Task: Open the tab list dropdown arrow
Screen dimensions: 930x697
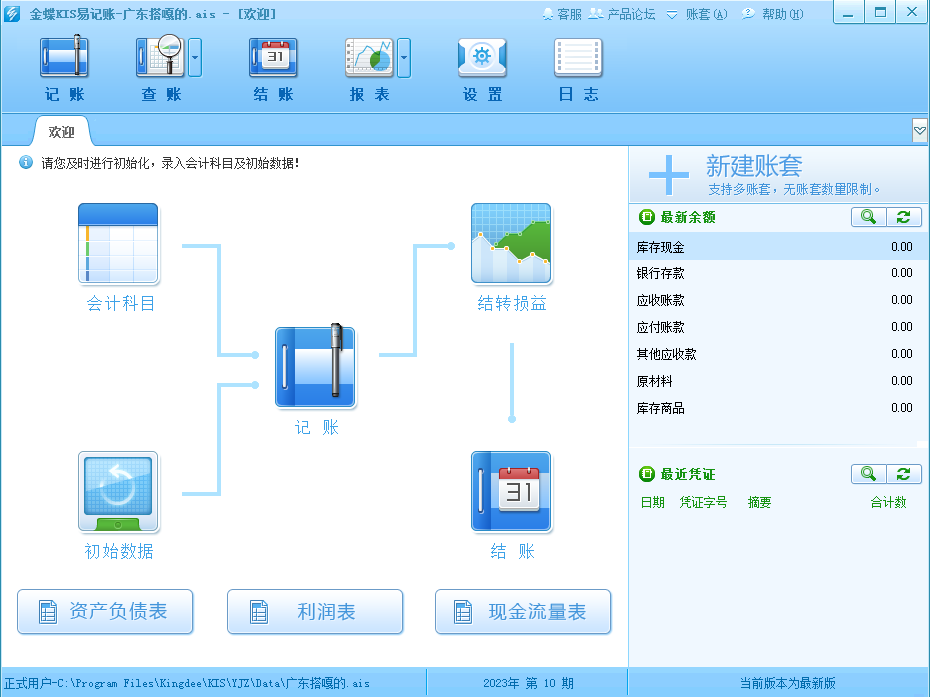Action: pos(920,131)
